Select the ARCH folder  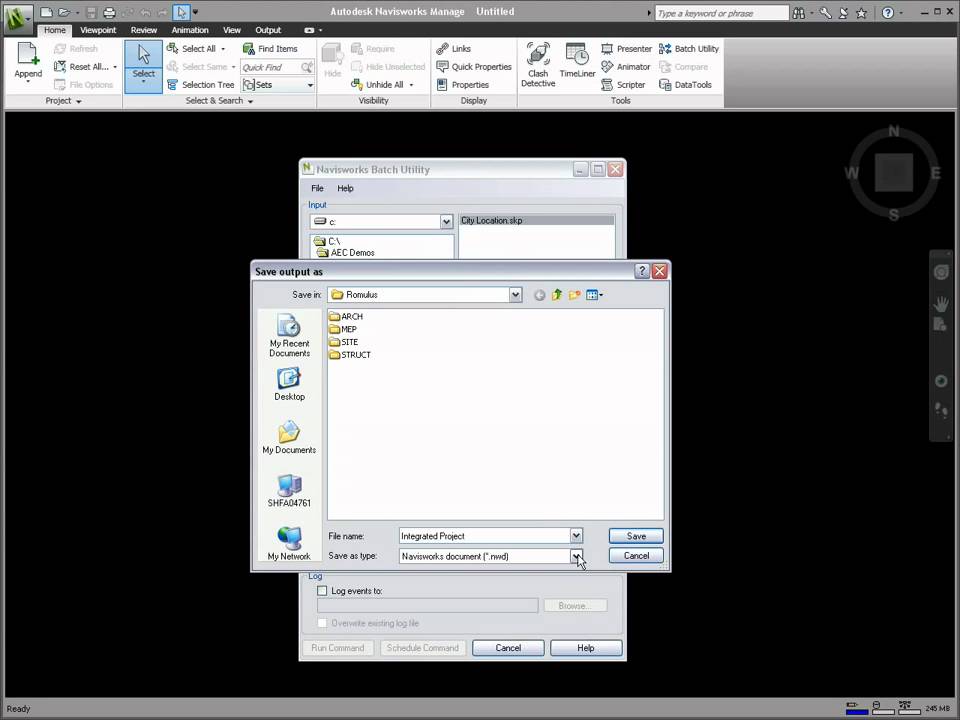[x=346, y=317]
